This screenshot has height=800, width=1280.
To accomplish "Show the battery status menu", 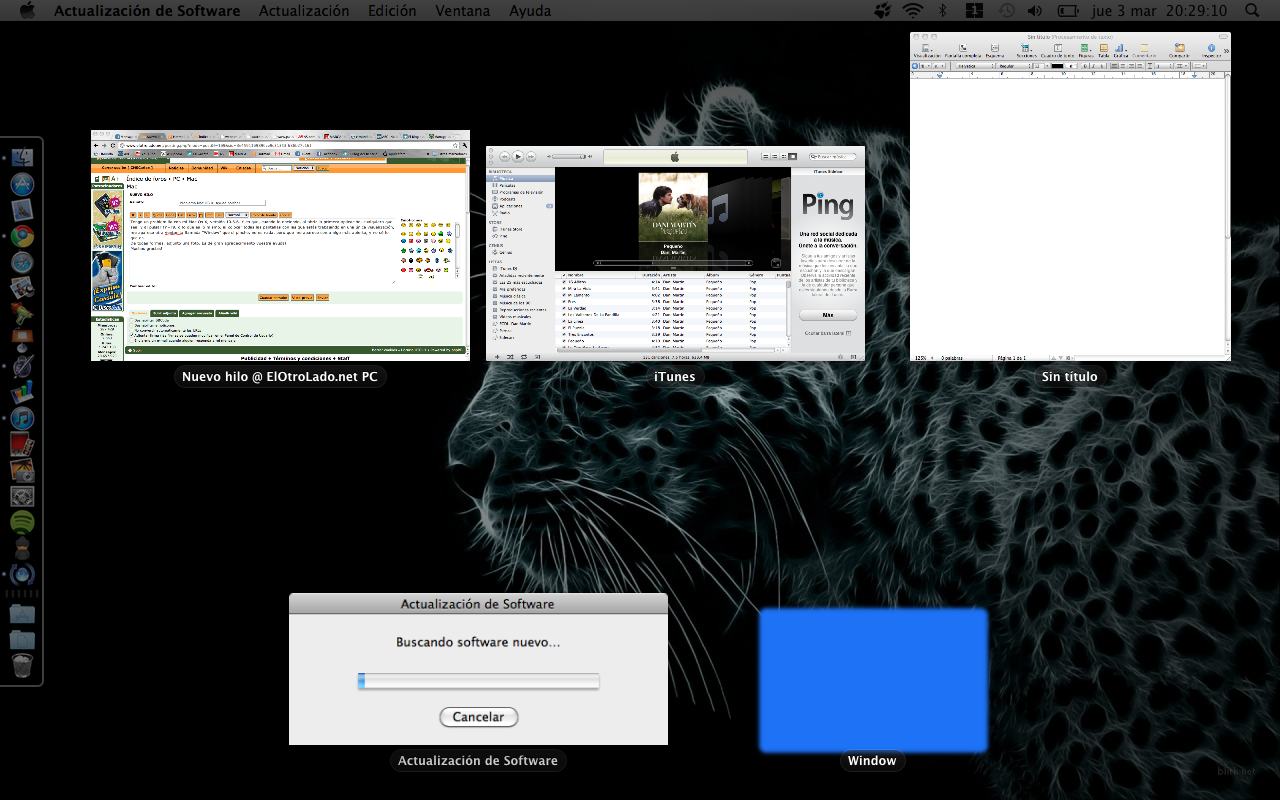I will click(x=1068, y=11).
